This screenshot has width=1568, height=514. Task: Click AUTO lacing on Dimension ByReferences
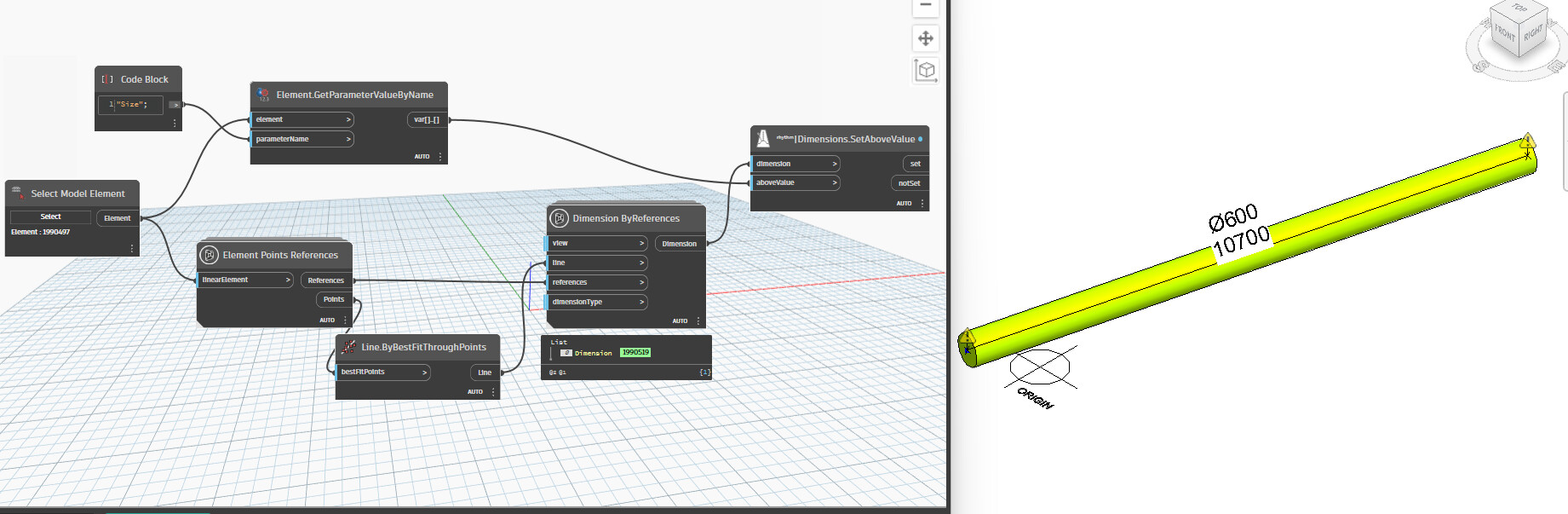pos(680,321)
